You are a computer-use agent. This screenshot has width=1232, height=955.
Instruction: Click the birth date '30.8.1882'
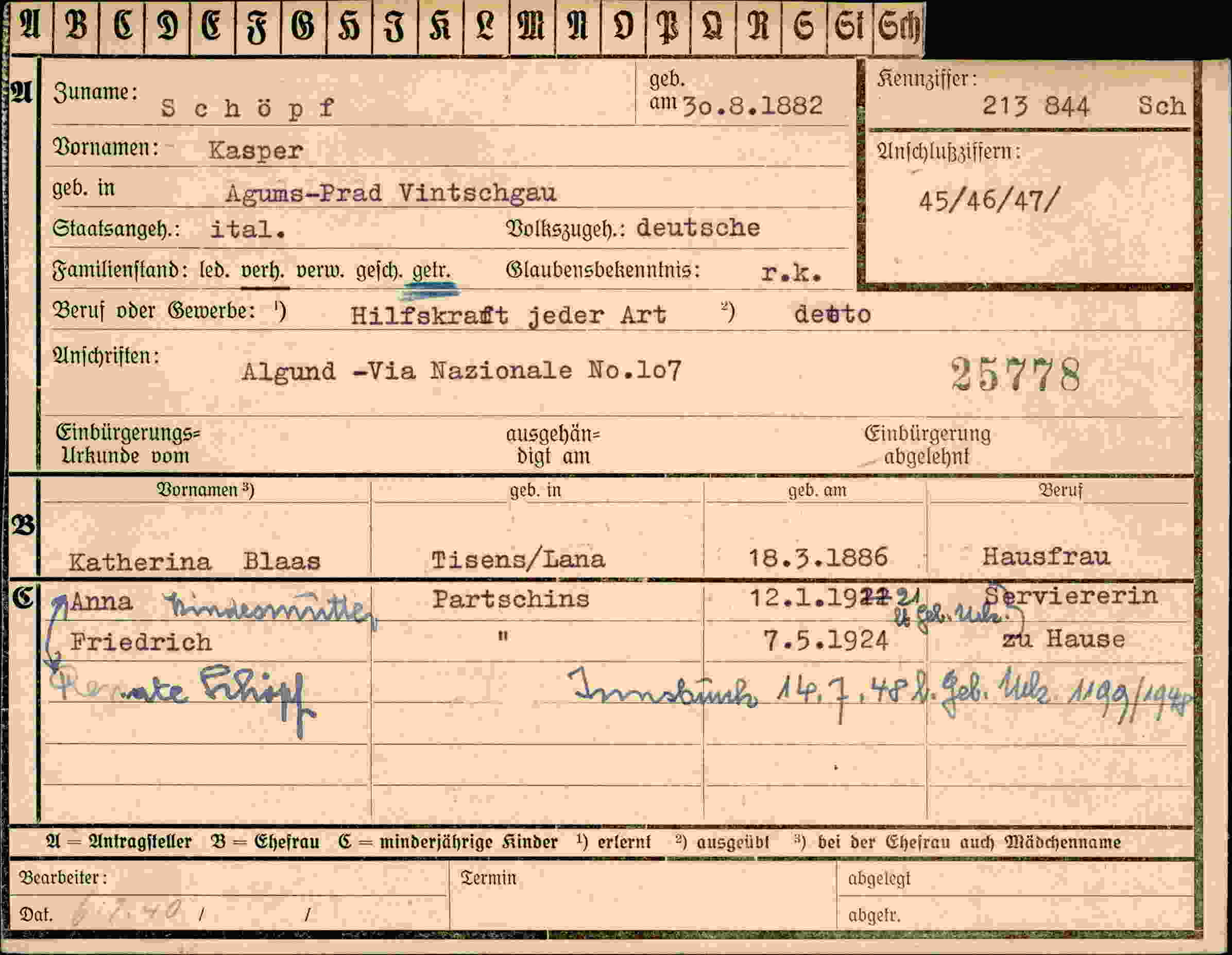tap(752, 106)
